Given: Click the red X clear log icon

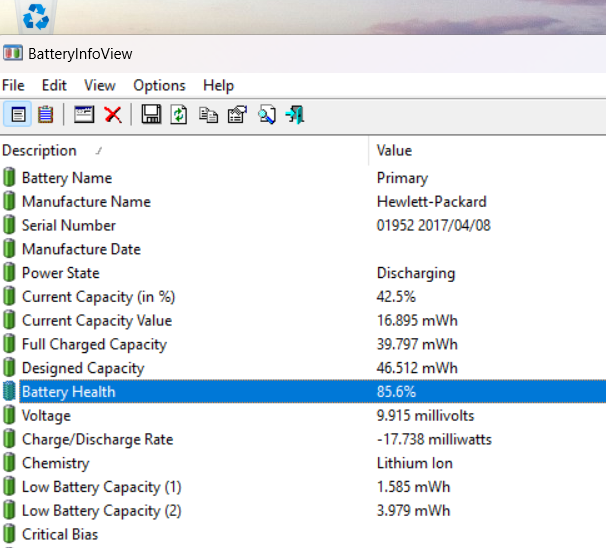Looking at the screenshot, I should pos(113,115).
